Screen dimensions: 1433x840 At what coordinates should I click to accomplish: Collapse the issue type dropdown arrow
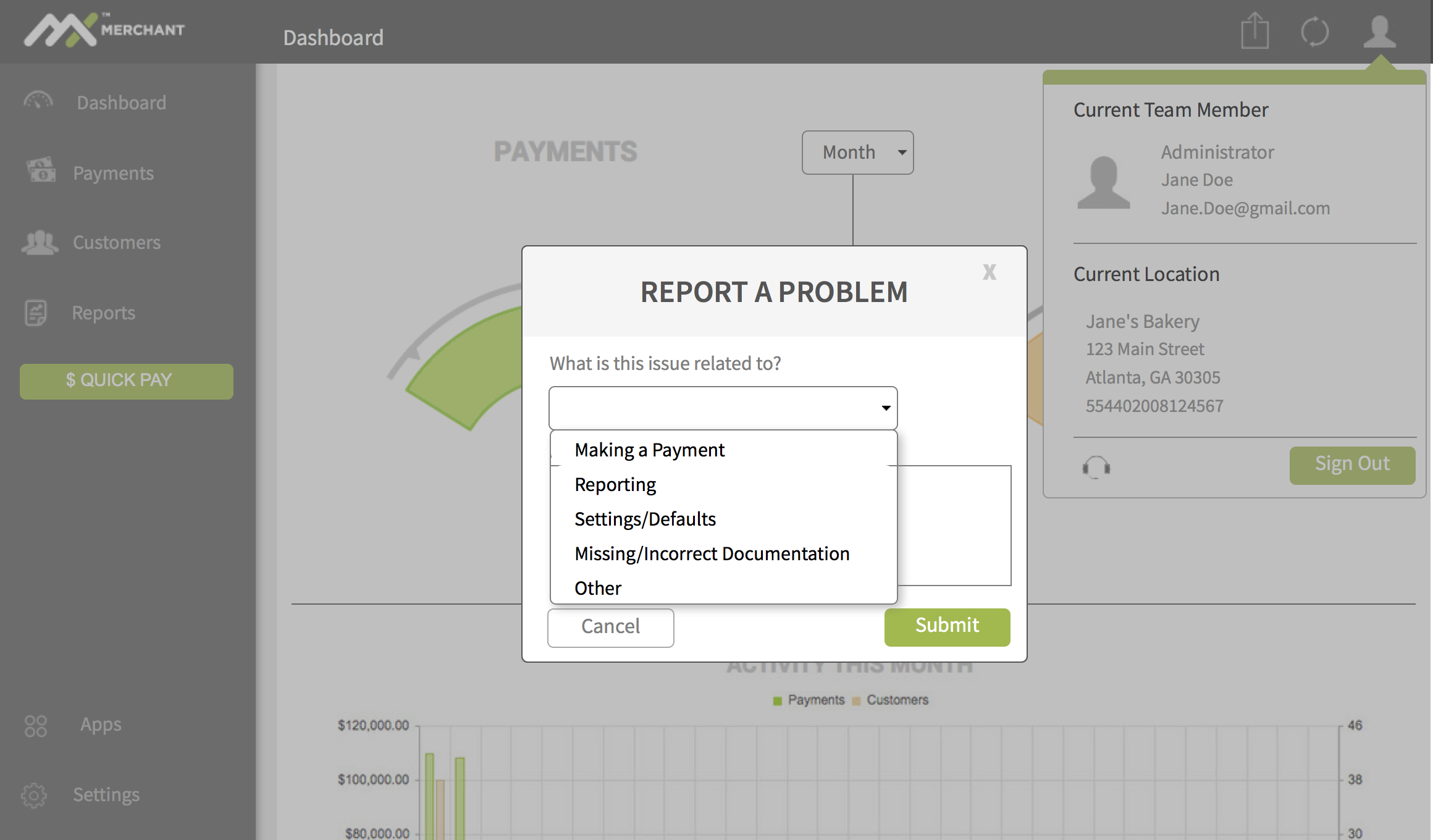click(886, 408)
